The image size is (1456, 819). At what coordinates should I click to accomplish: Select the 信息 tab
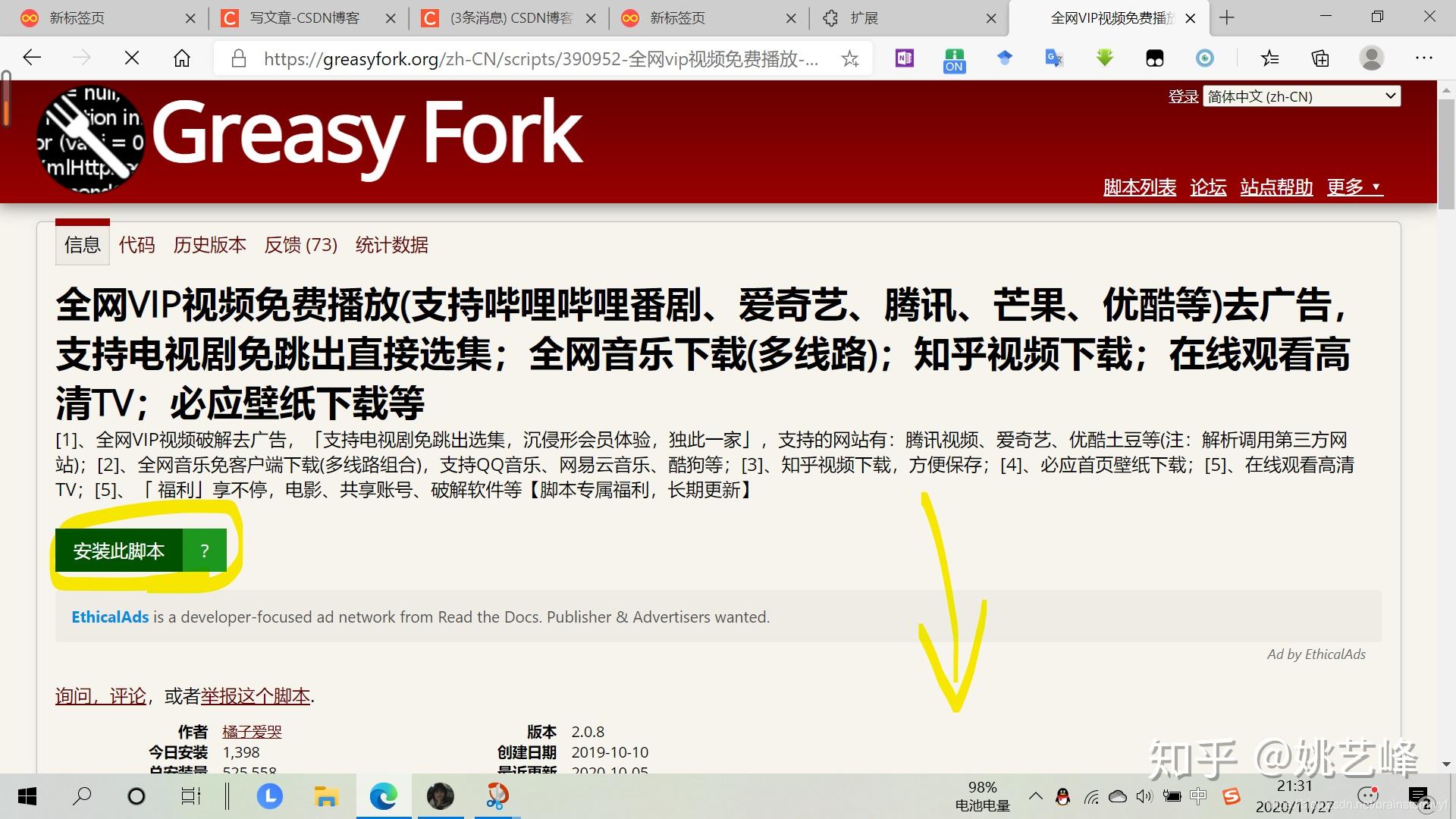coord(82,244)
